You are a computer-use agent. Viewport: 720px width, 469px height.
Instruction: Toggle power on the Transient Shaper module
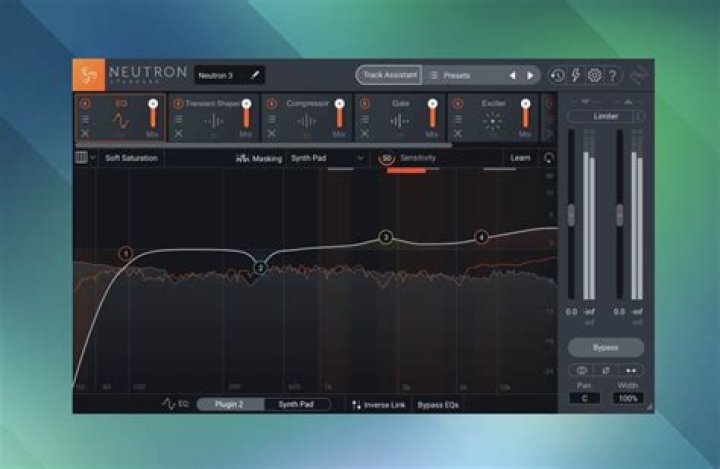[x=178, y=104]
